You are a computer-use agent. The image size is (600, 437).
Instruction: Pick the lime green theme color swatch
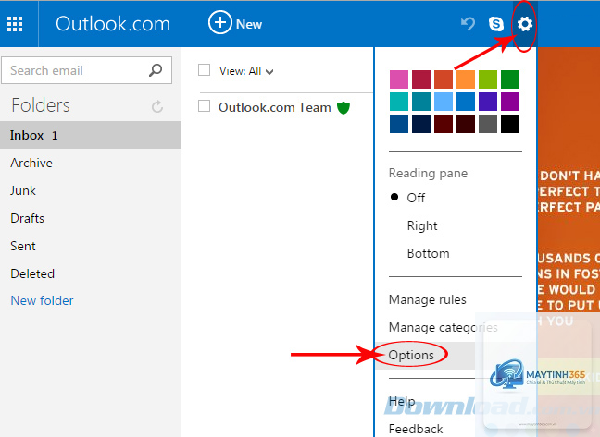tap(488, 79)
